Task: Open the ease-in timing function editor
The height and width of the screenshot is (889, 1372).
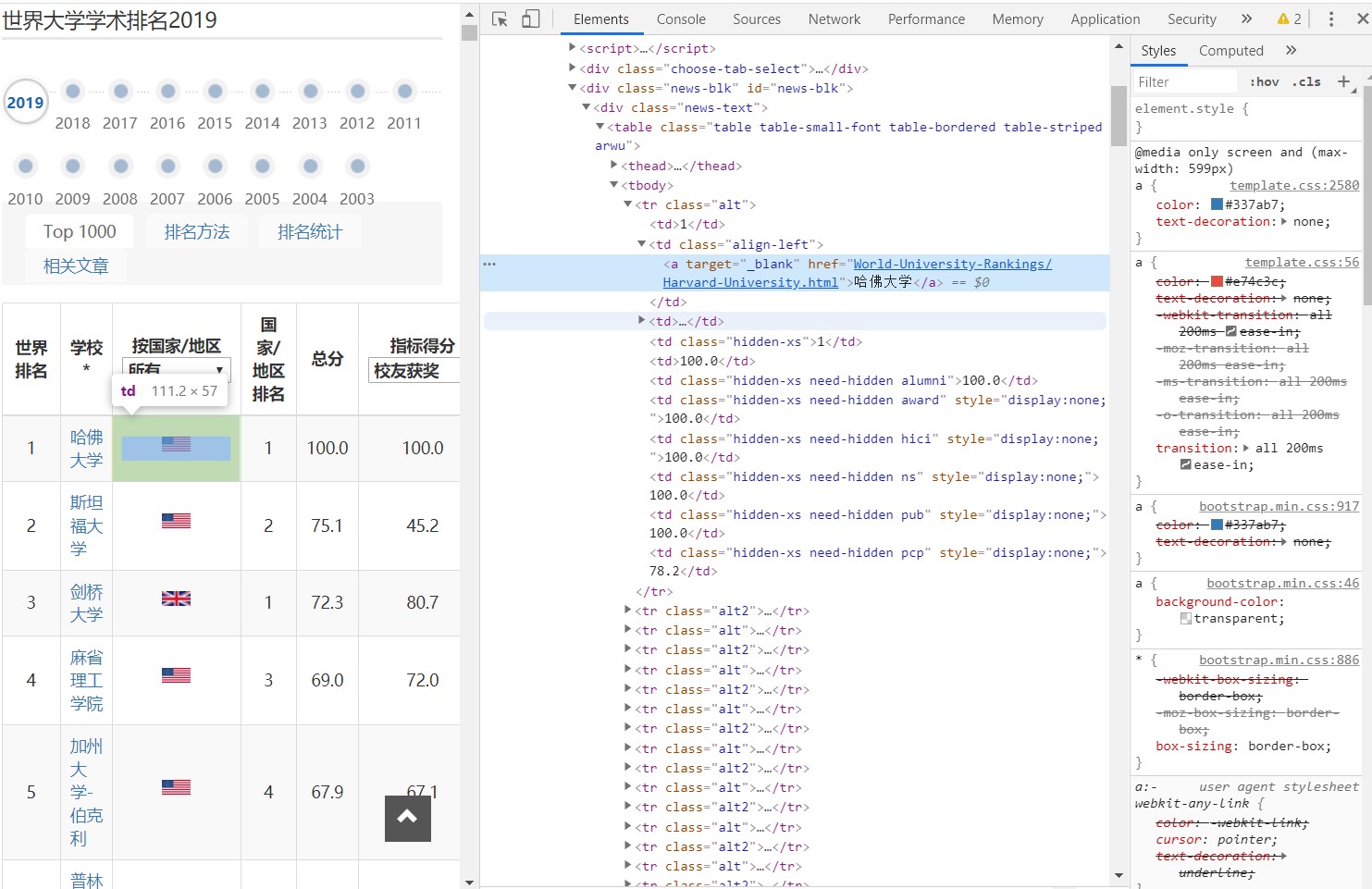Action: [x=1186, y=464]
